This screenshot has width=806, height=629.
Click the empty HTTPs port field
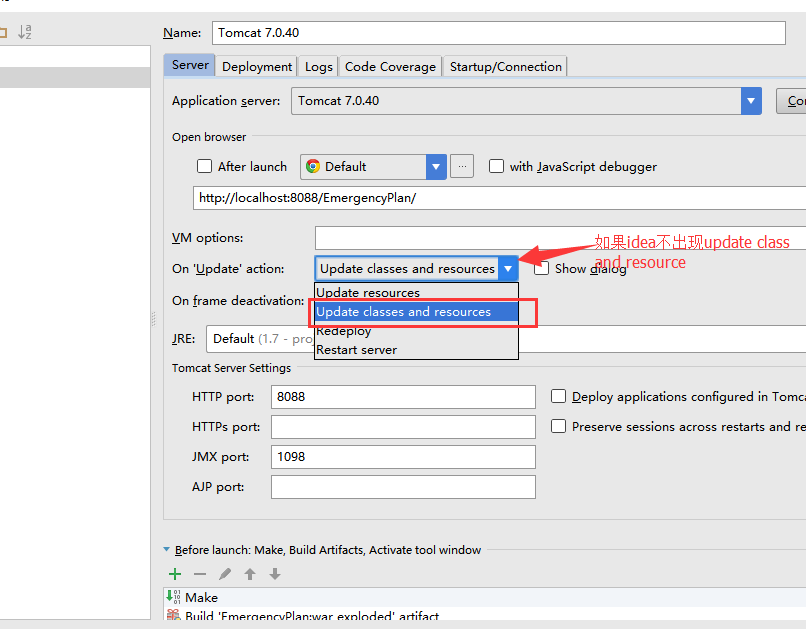(x=403, y=427)
